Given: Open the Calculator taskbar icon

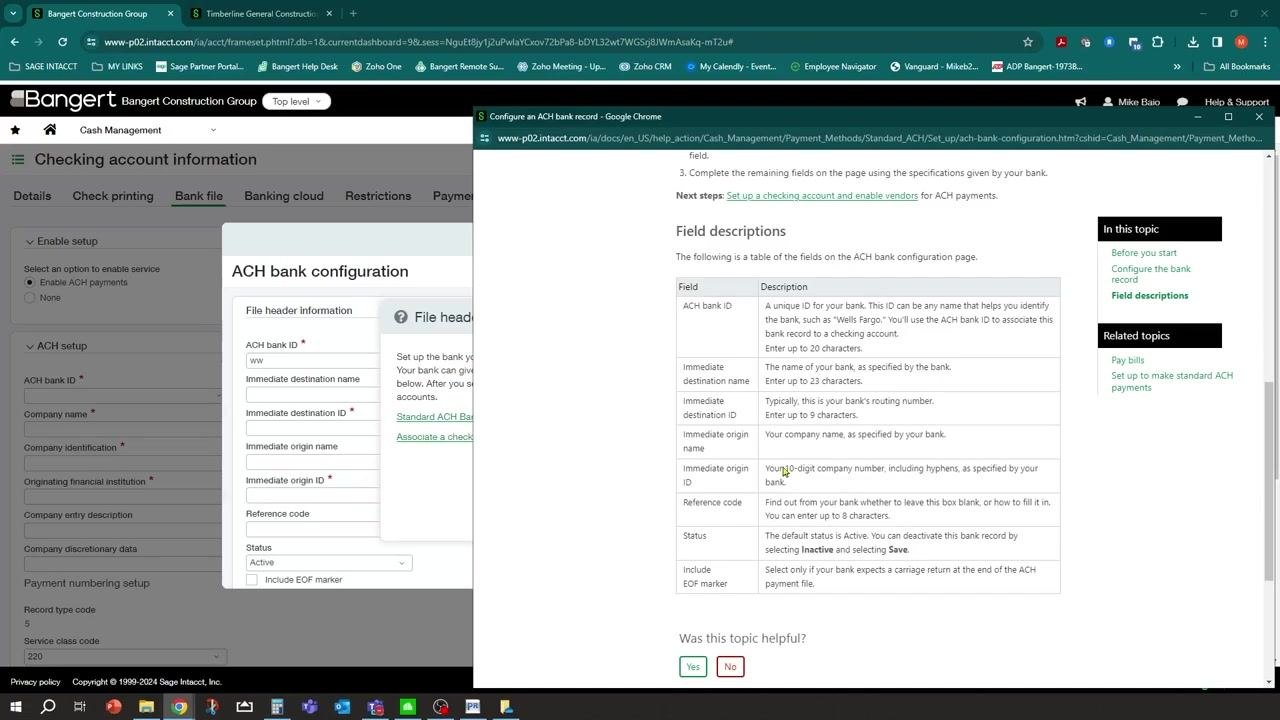Looking at the screenshot, I should pos(277,707).
